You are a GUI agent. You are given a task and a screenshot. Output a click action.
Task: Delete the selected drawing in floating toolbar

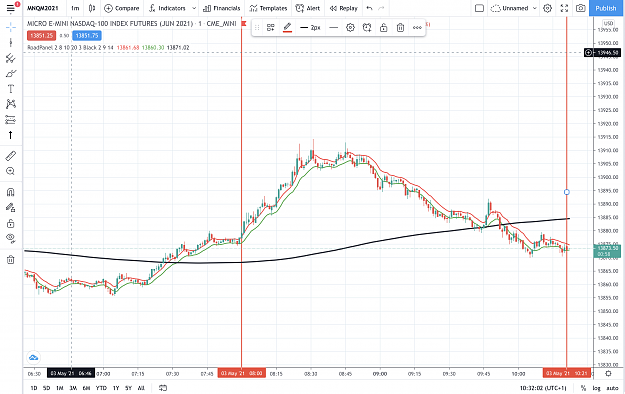click(x=400, y=28)
